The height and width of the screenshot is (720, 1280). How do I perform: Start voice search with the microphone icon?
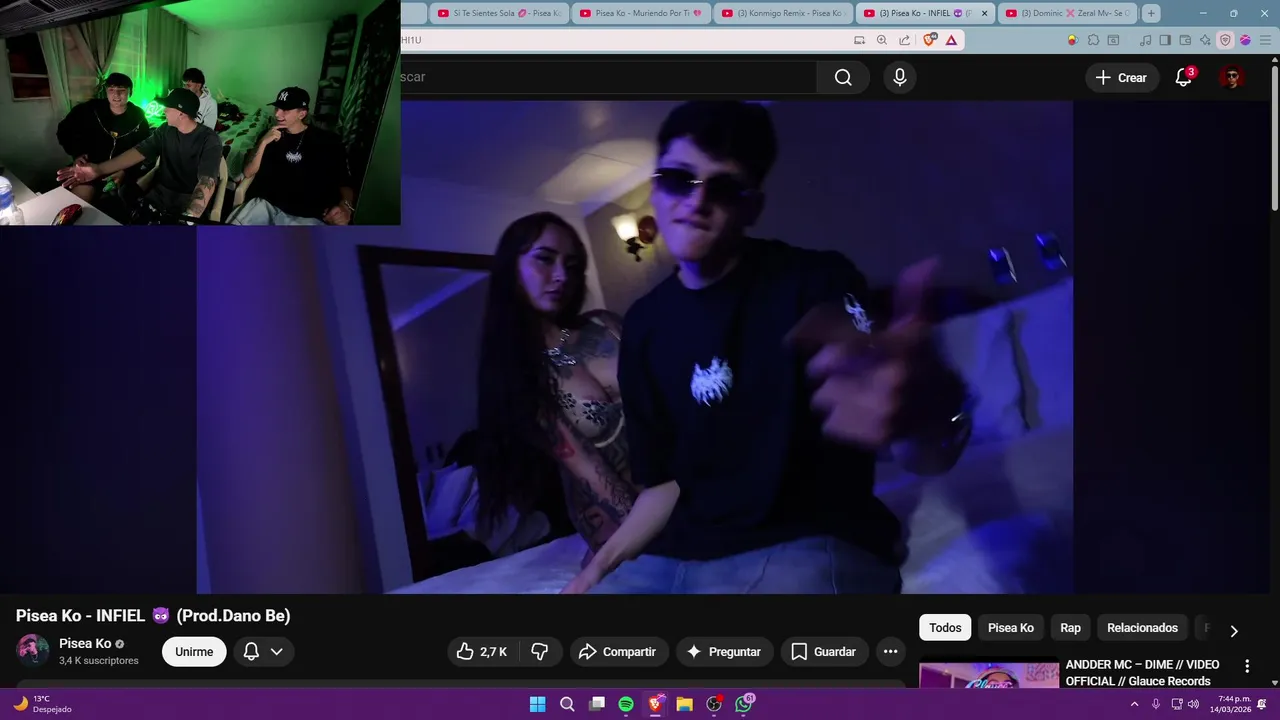tap(900, 77)
